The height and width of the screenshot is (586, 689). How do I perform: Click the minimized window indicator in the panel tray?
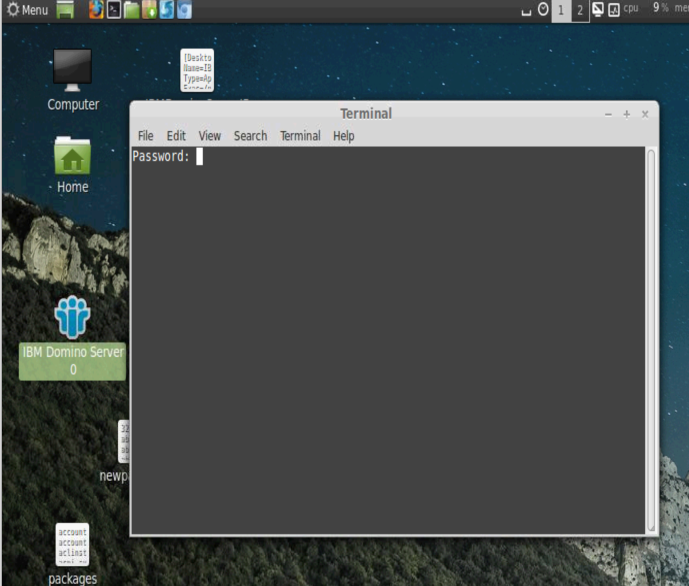click(526, 12)
